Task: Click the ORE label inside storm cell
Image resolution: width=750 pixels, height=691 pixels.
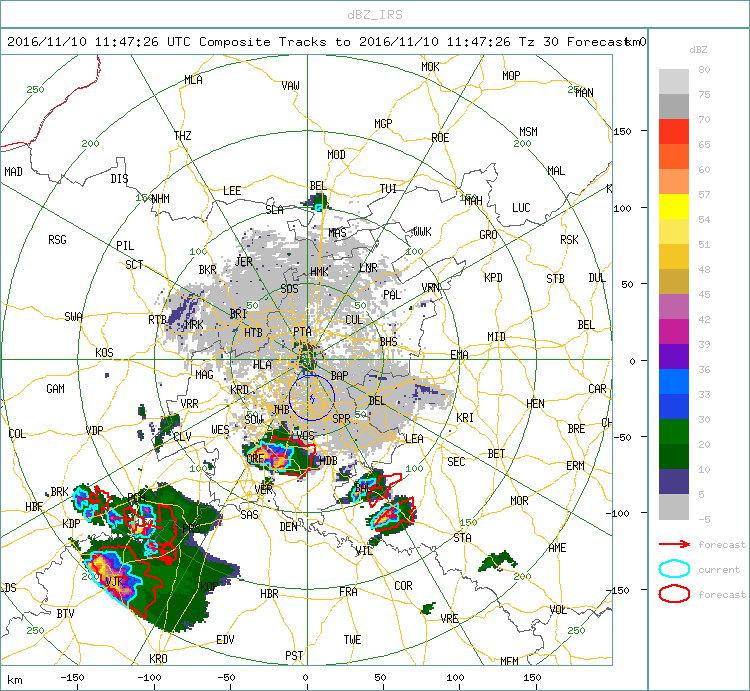Action: click(255, 458)
